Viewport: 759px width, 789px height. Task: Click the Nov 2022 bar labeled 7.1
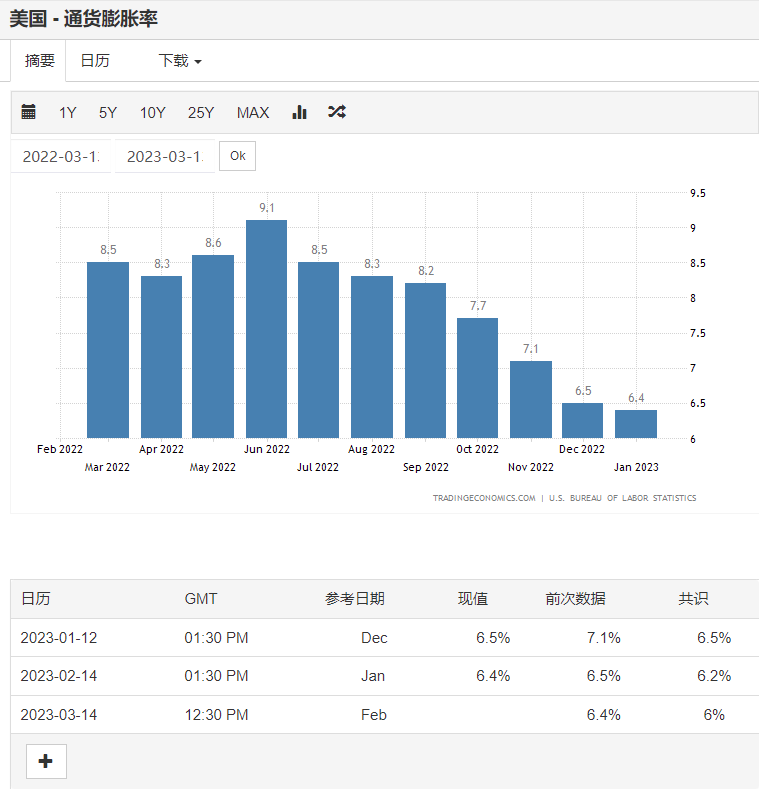530,400
